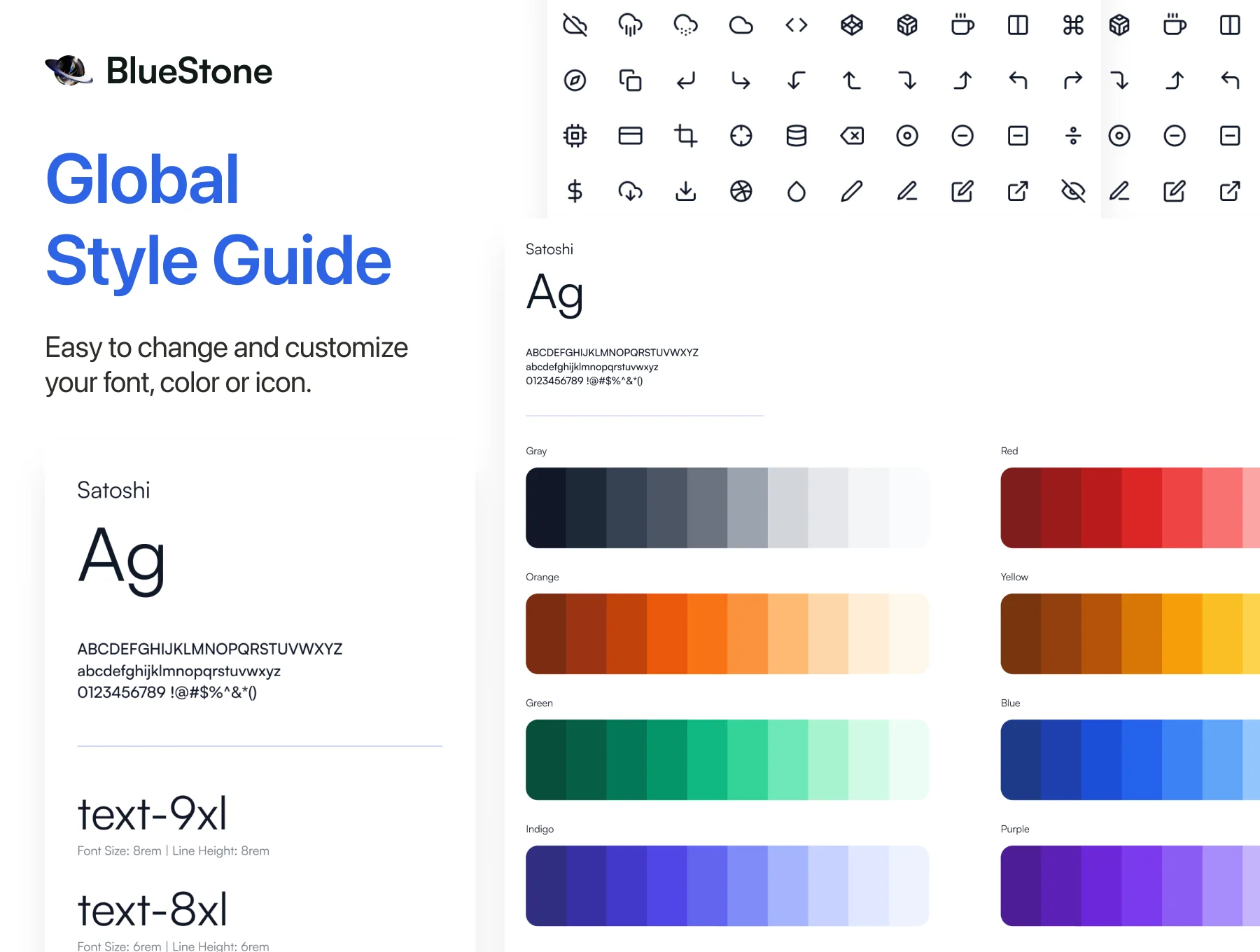Select the crop icon
This screenshot has height=952, width=1260.
(x=685, y=136)
